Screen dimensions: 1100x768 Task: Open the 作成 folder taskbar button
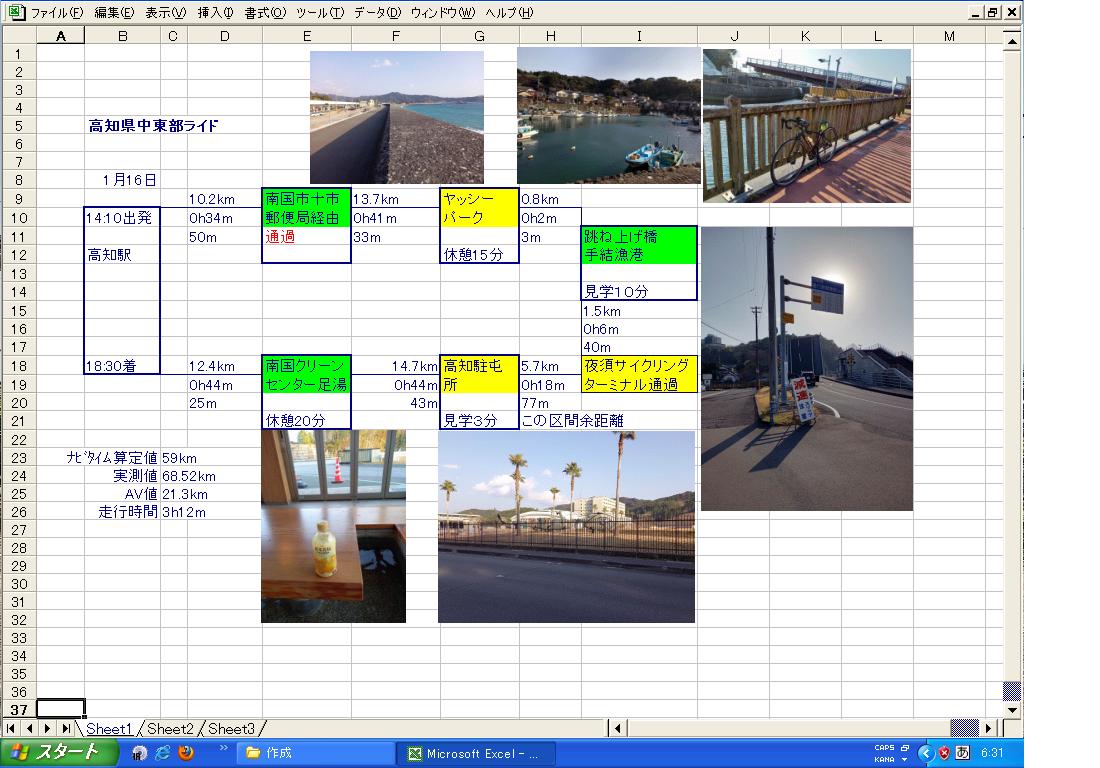click(x=312, y=753)
